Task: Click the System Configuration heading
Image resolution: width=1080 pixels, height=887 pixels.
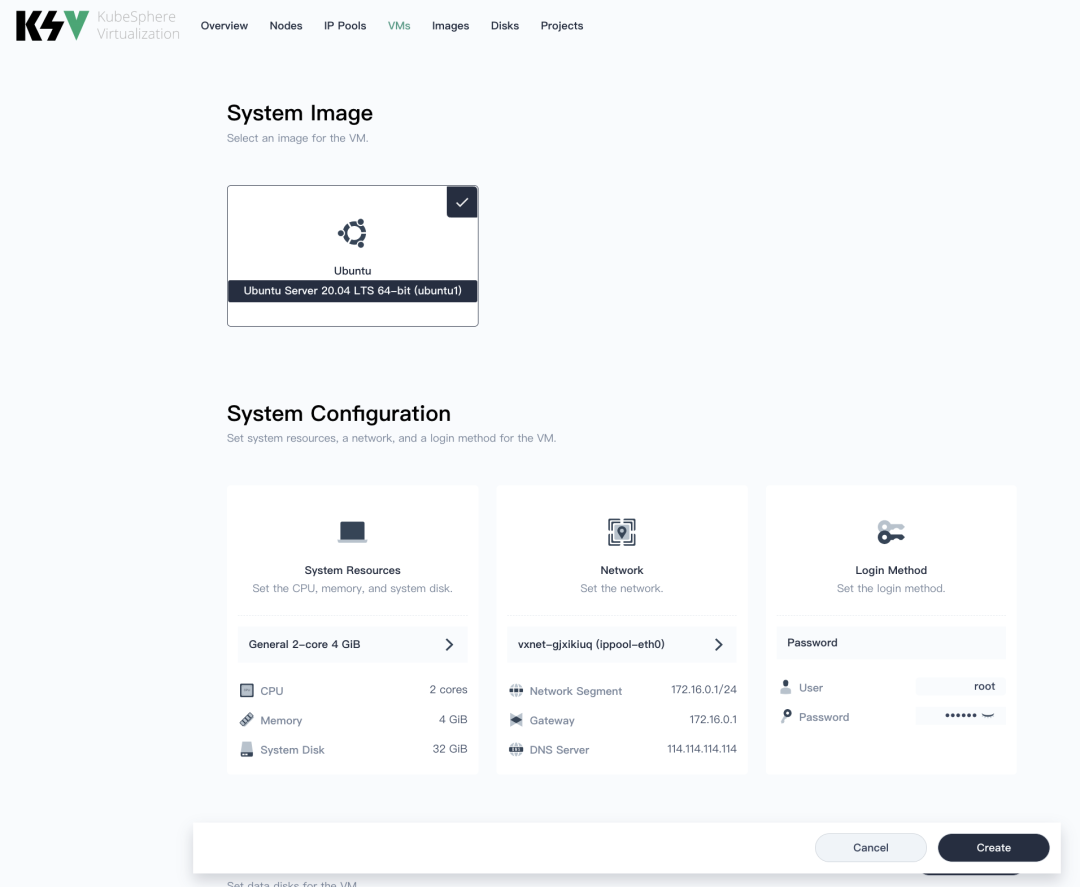Action: [x=339, y=413]
